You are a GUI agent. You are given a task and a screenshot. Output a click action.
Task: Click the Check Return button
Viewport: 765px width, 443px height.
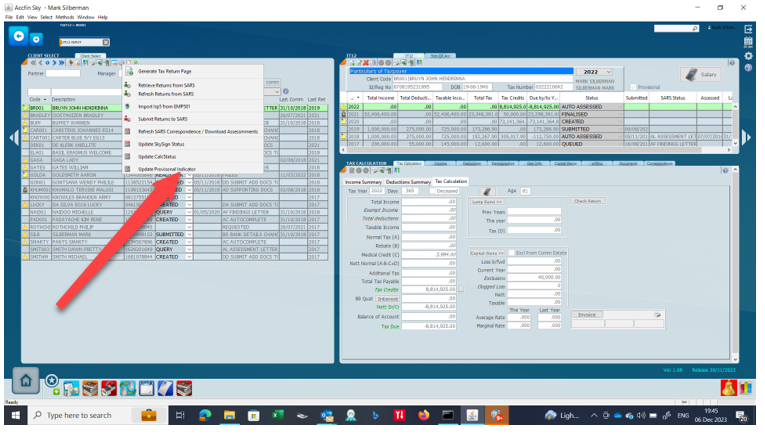coord(587,201)
